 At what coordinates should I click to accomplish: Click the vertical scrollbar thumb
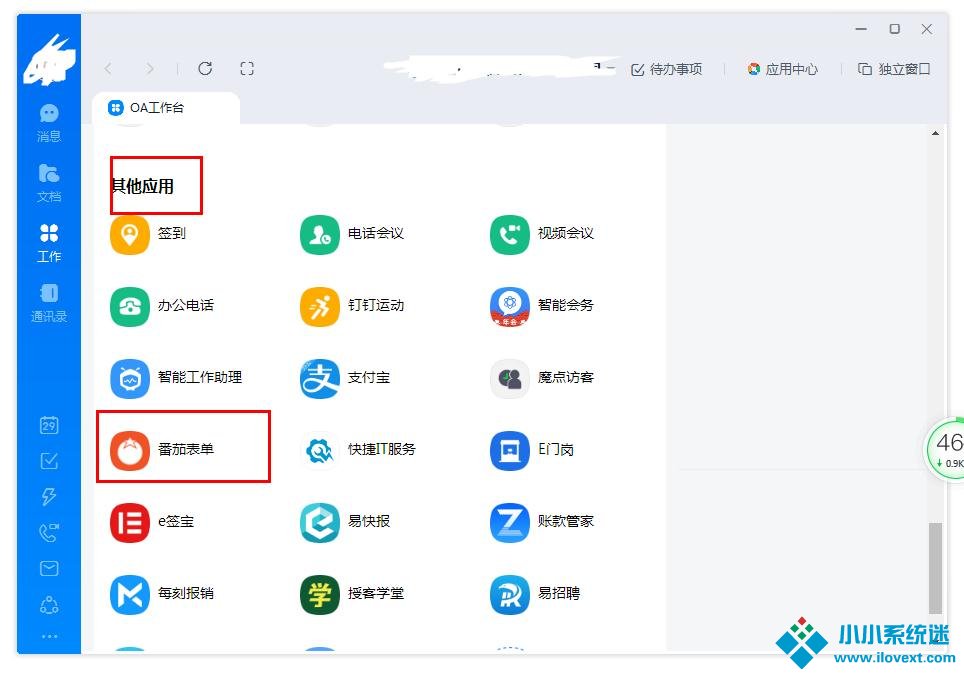coord(935,568)
